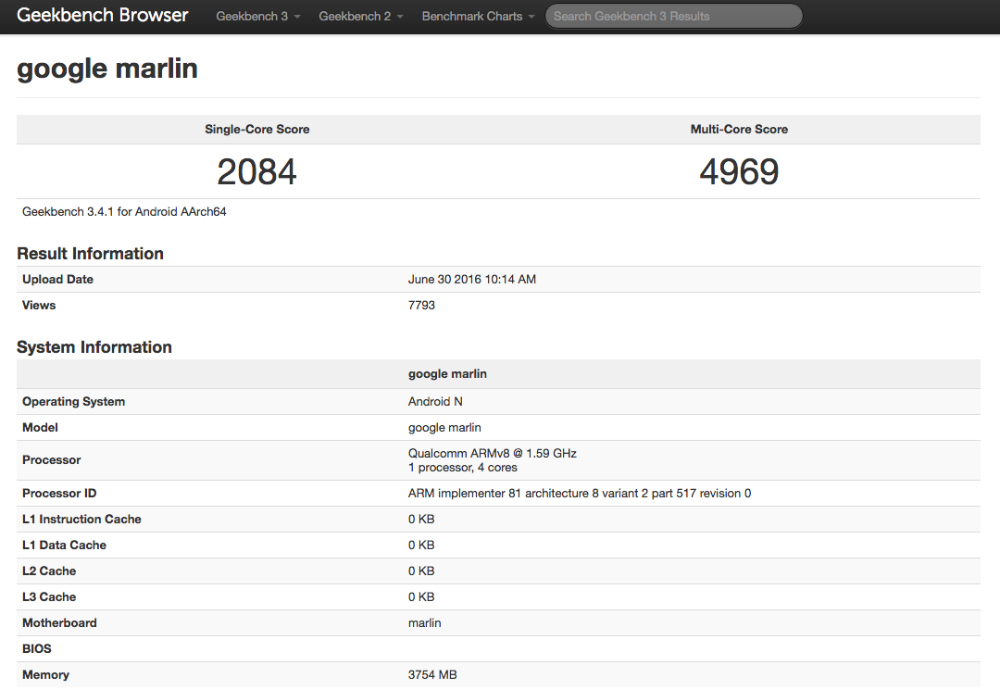This screenshot has height=690, width=1000.
Task: Expand the Geekbench 2 dropdown menu
Action: tap(360, 17)
